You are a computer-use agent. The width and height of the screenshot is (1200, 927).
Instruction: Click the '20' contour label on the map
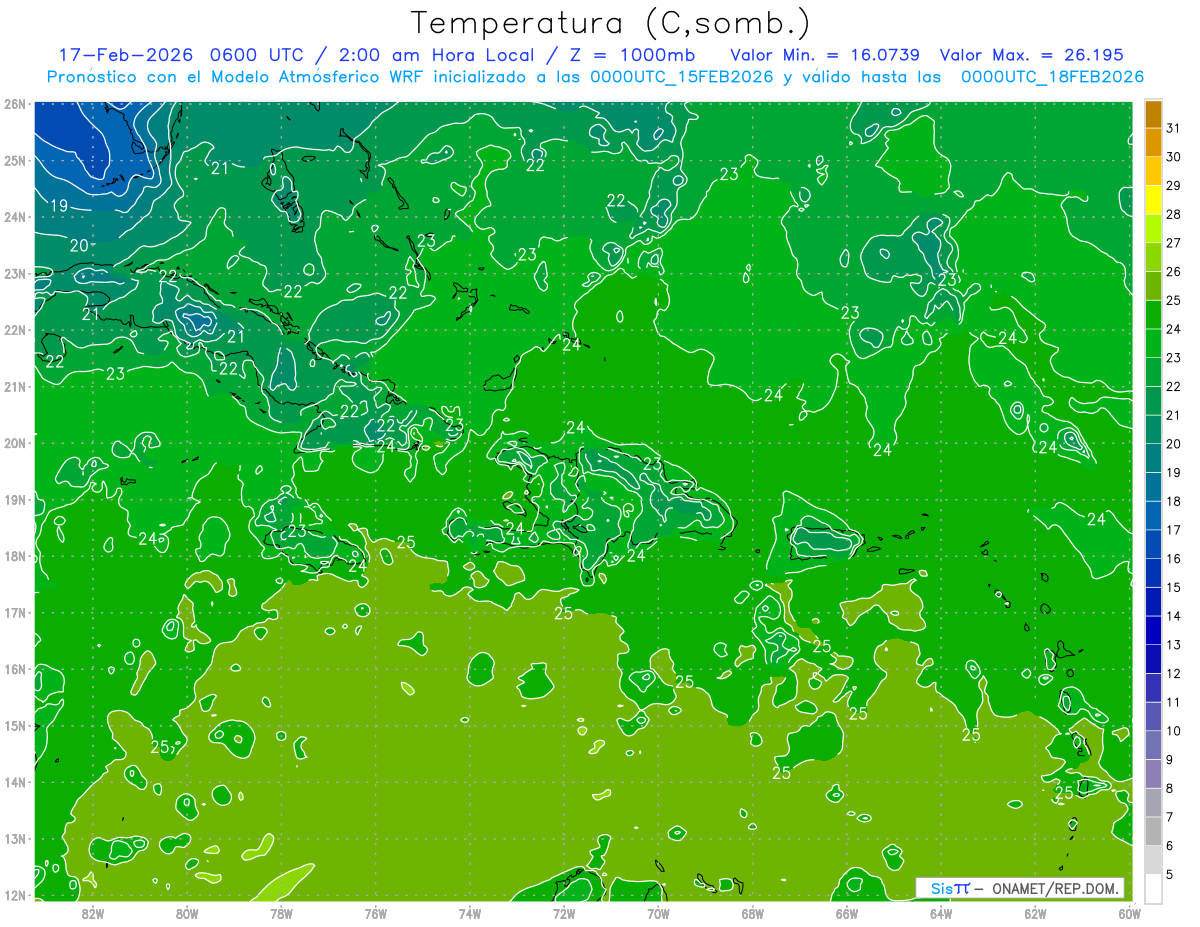79,245
